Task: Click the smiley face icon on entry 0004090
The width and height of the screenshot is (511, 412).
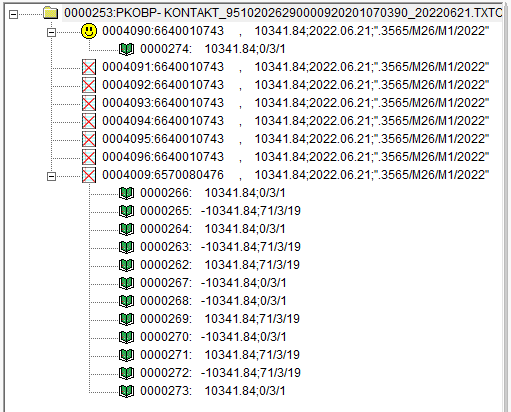Action: click(89, 31)
